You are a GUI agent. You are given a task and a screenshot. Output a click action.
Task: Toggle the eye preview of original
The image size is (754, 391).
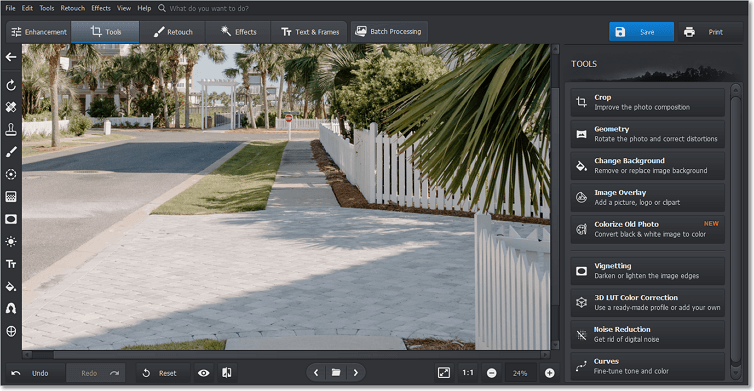pyautogui.click(x=203, y=373)
